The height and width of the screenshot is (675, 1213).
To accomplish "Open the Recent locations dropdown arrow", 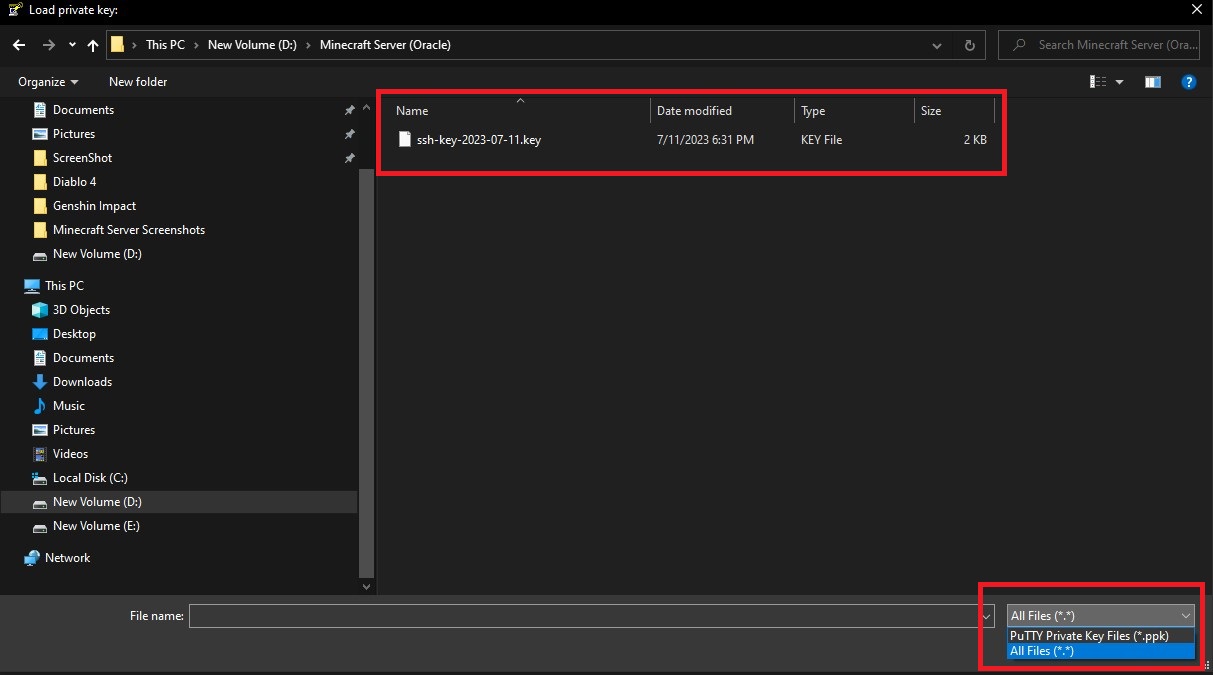I will [72, 45].
